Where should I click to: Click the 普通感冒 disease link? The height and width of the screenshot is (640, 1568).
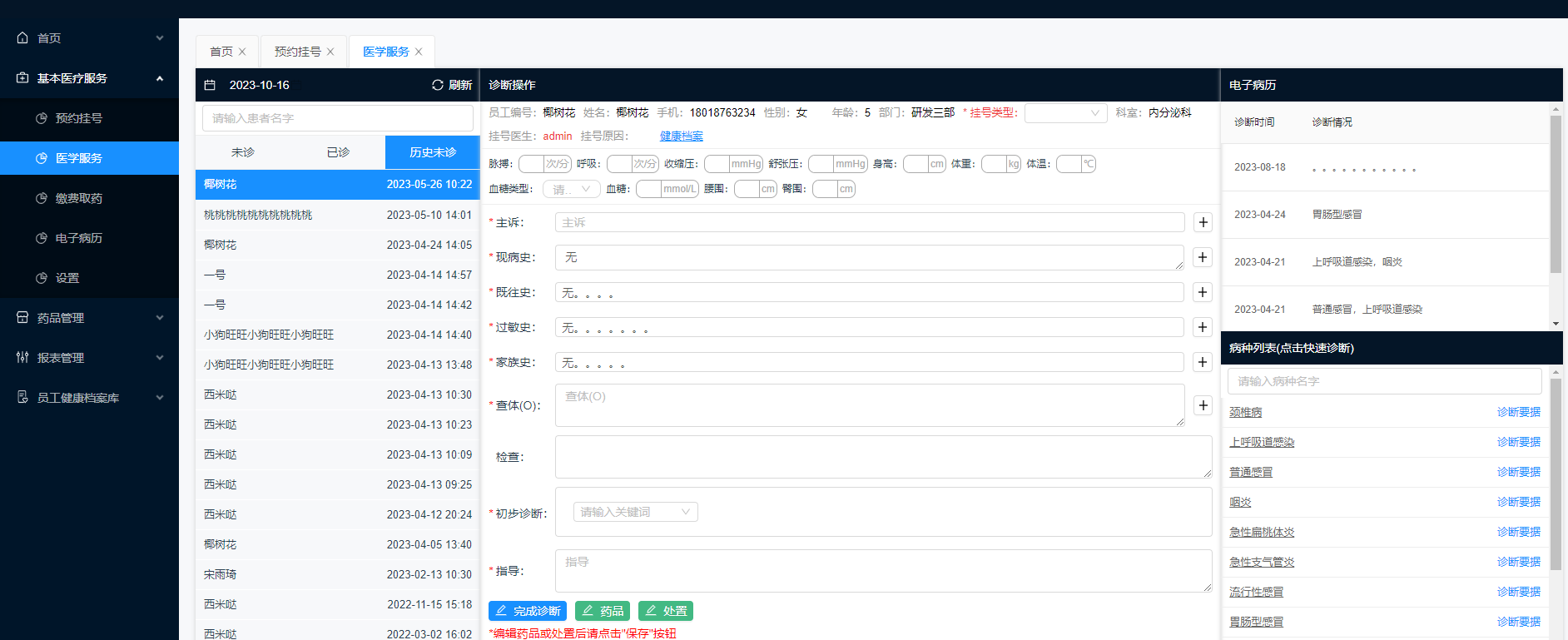coord(1251,472)
